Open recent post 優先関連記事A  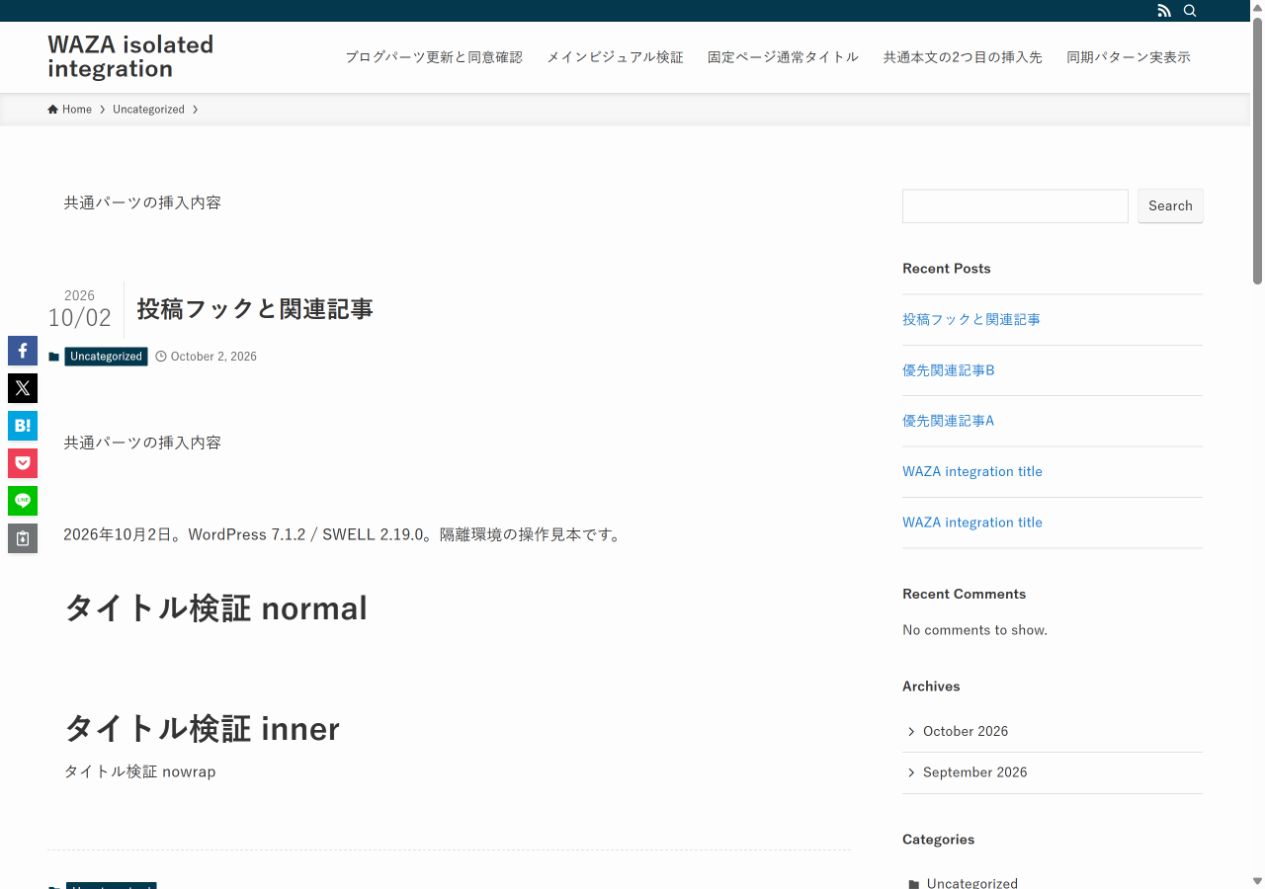pos(948,421)
